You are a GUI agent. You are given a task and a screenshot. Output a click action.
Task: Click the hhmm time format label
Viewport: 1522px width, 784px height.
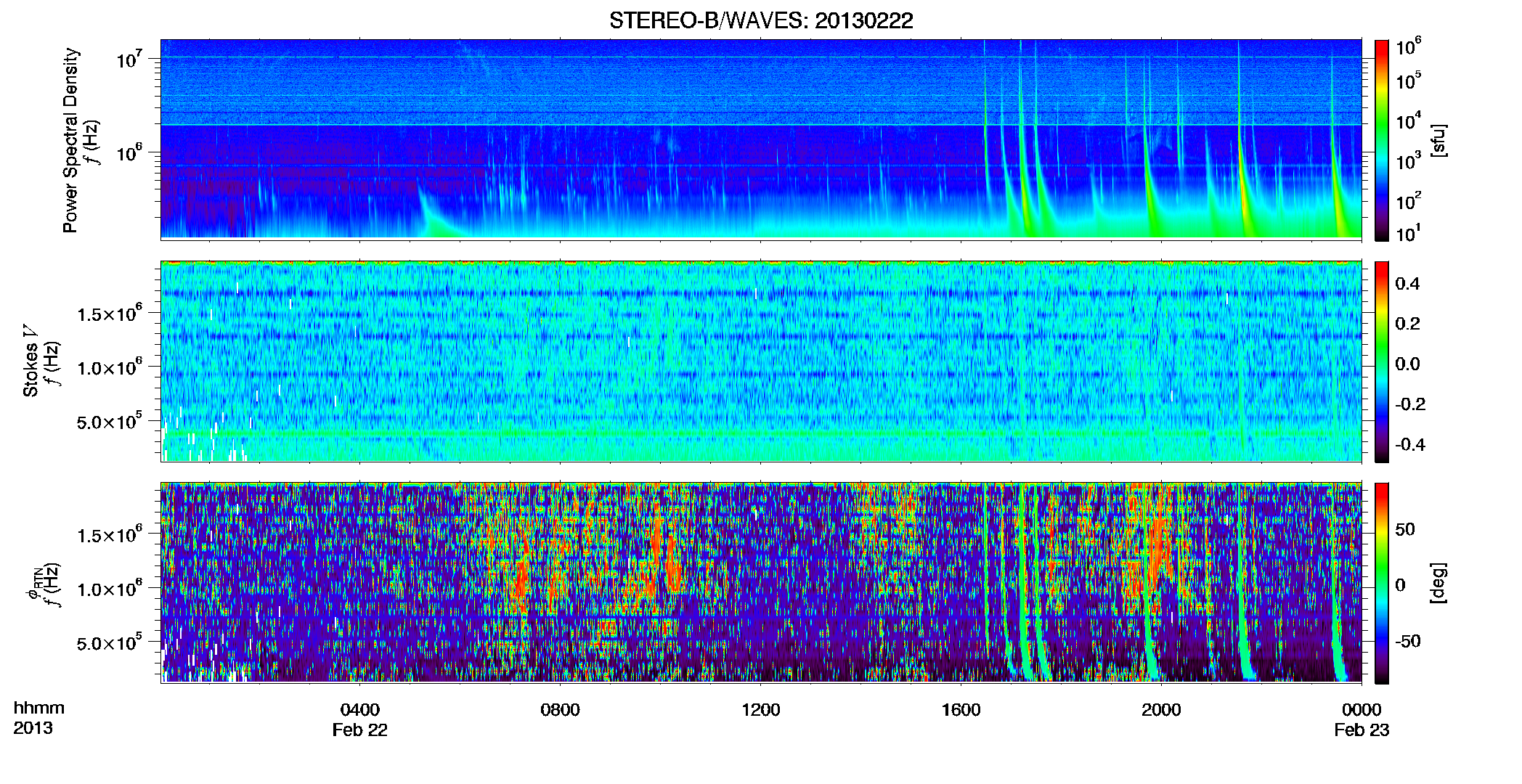tap(39, 708)
